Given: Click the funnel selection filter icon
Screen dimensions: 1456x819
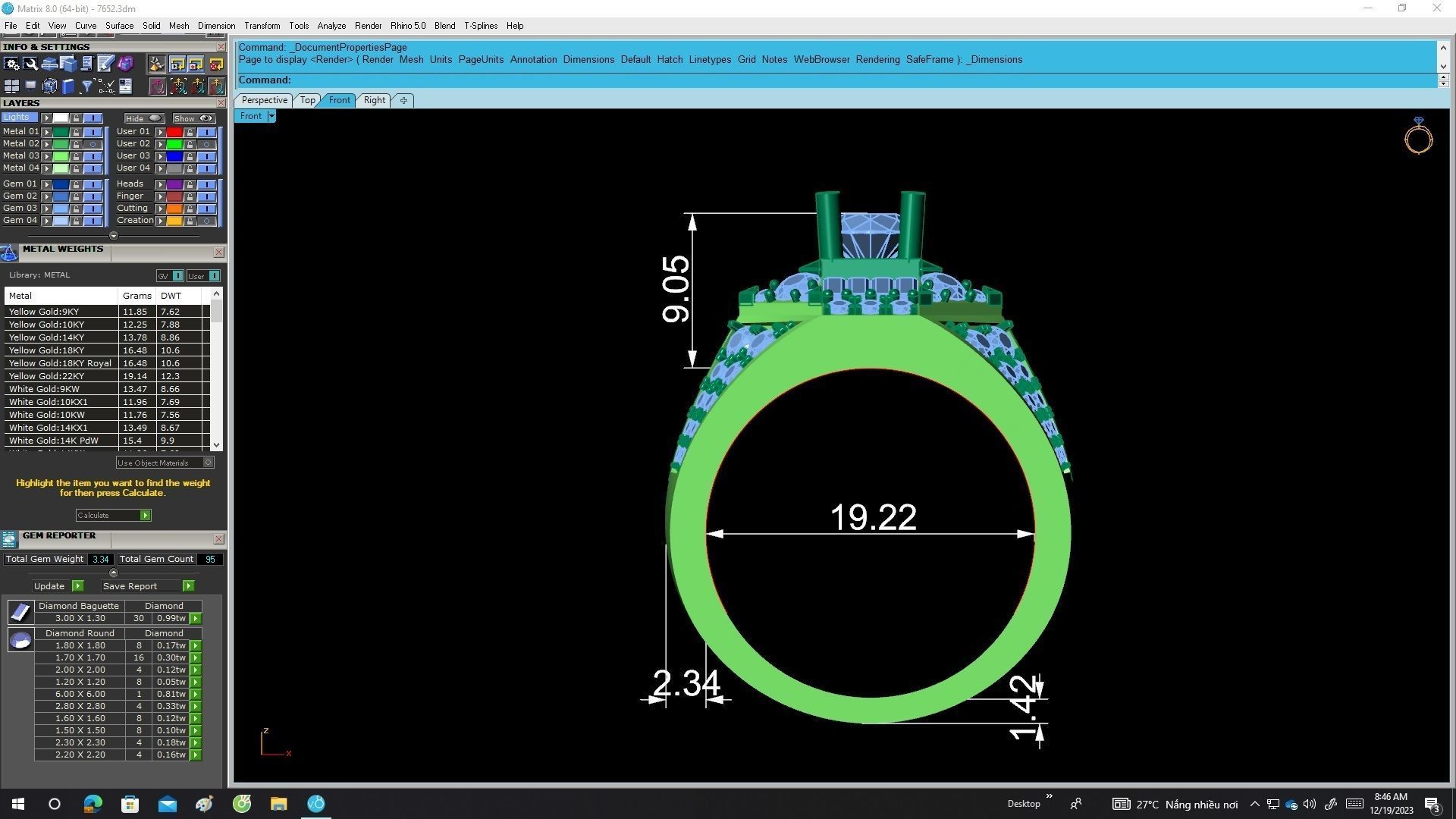Looking at the screenshot, I should pyautogui.click(x=86, y=86).
